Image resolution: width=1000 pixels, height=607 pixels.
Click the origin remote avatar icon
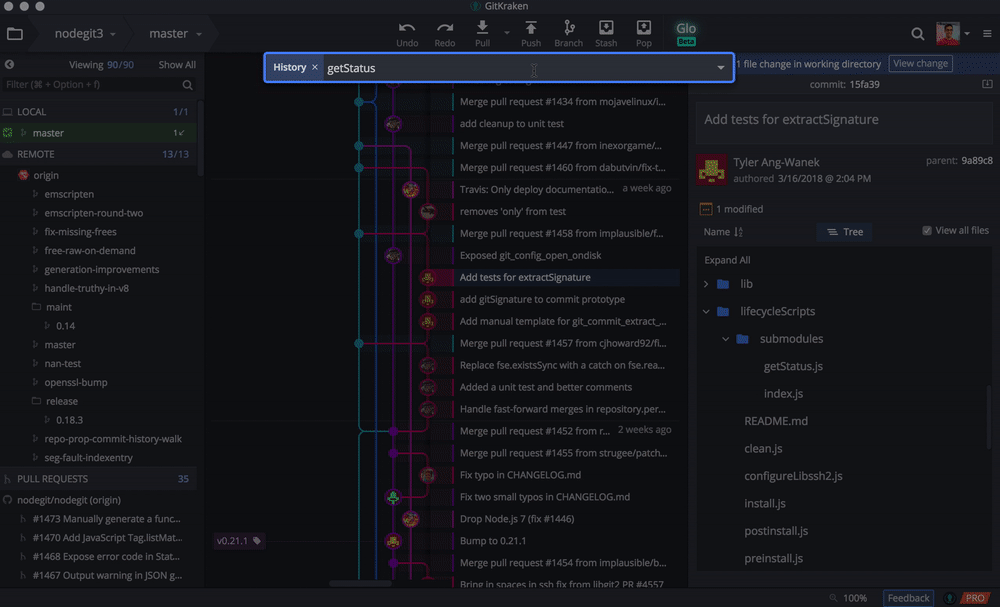click(x=24, y=175)
